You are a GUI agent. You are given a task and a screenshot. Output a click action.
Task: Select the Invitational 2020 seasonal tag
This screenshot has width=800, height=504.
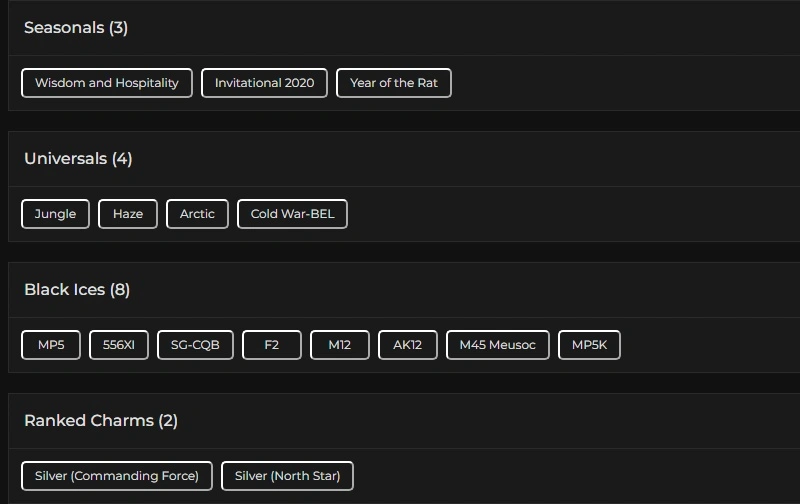pos(264,83)
